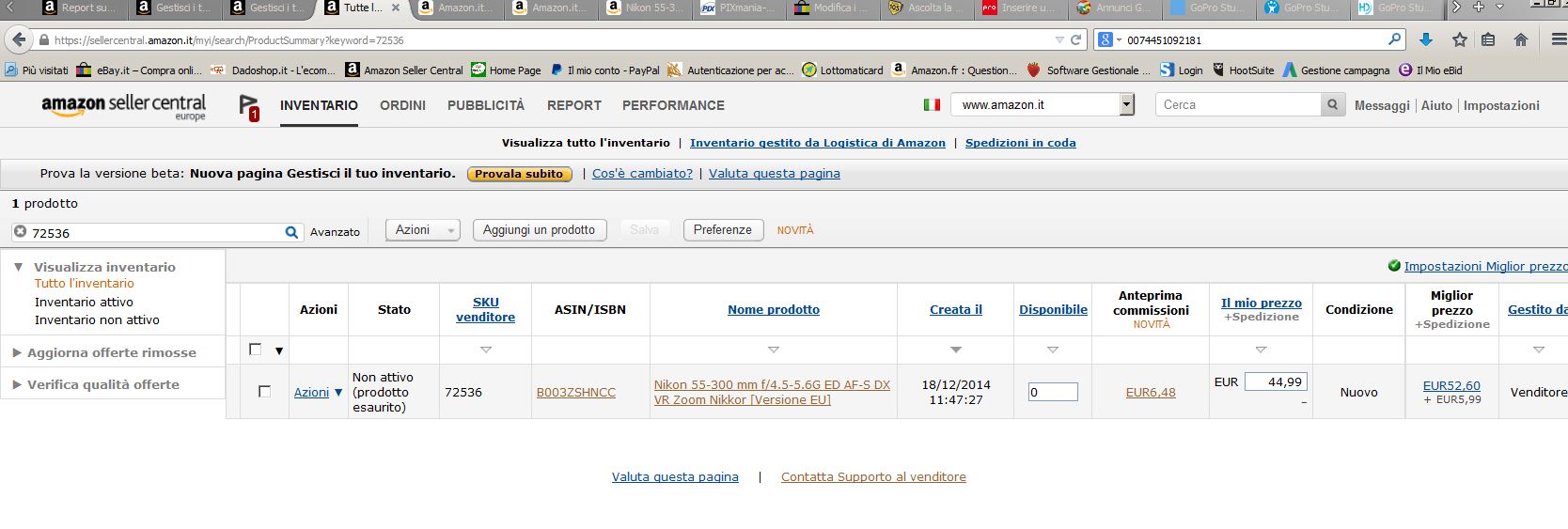Open the 'Più visitati' bookmark
Viewport: 1568px width, 529px height.
[x=37, y=70]
